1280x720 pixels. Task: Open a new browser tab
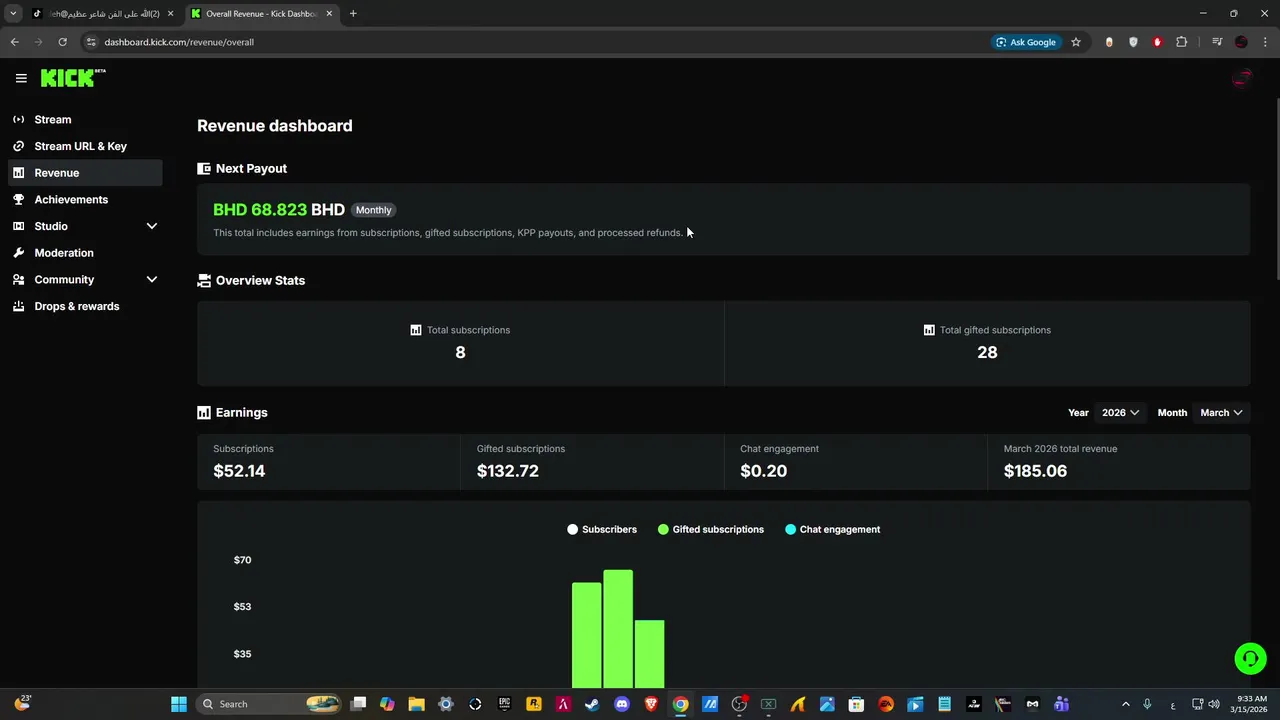pos(353,14)
